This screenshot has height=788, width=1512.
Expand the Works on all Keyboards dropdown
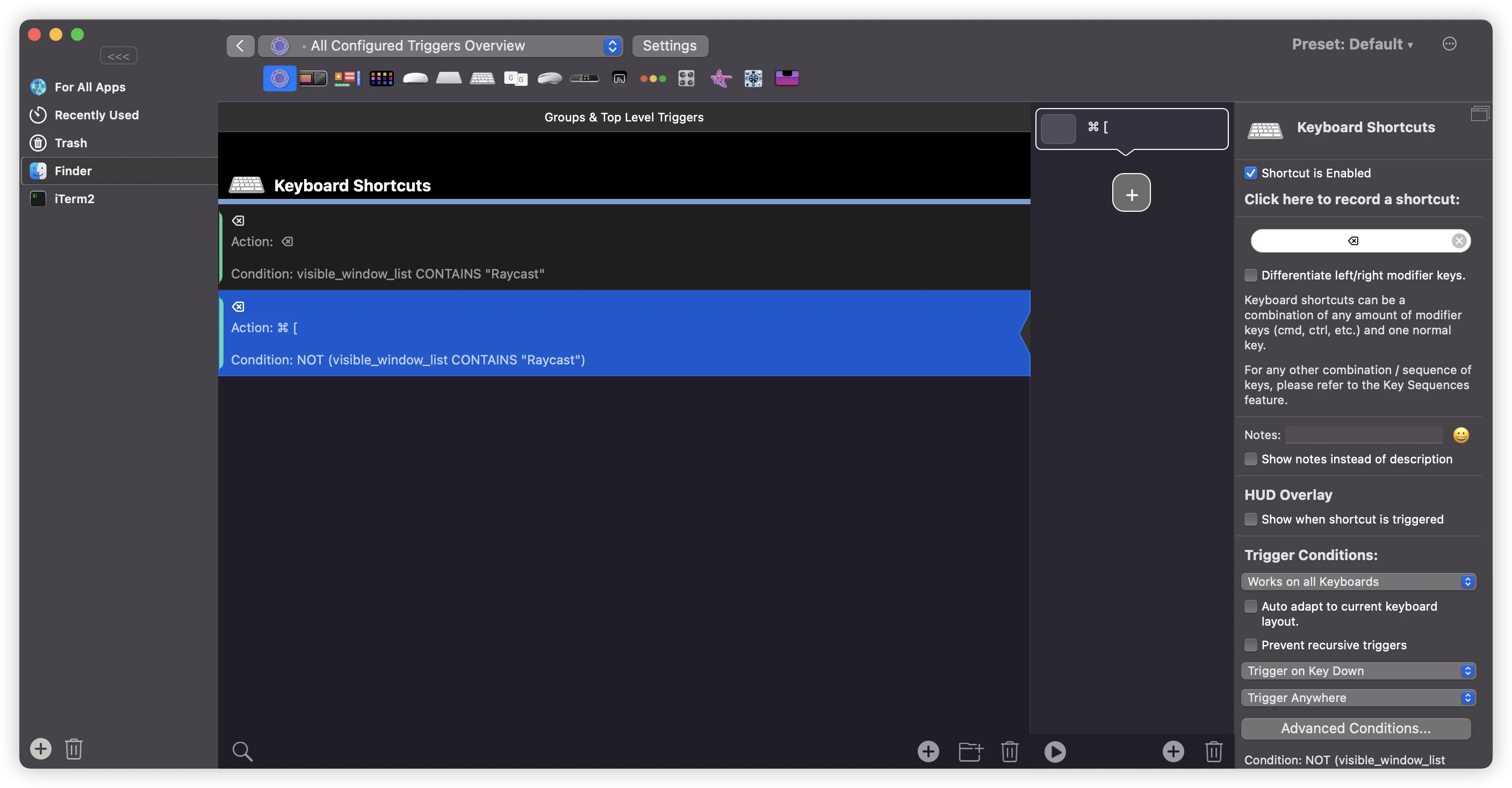[x=1358, y=581]
